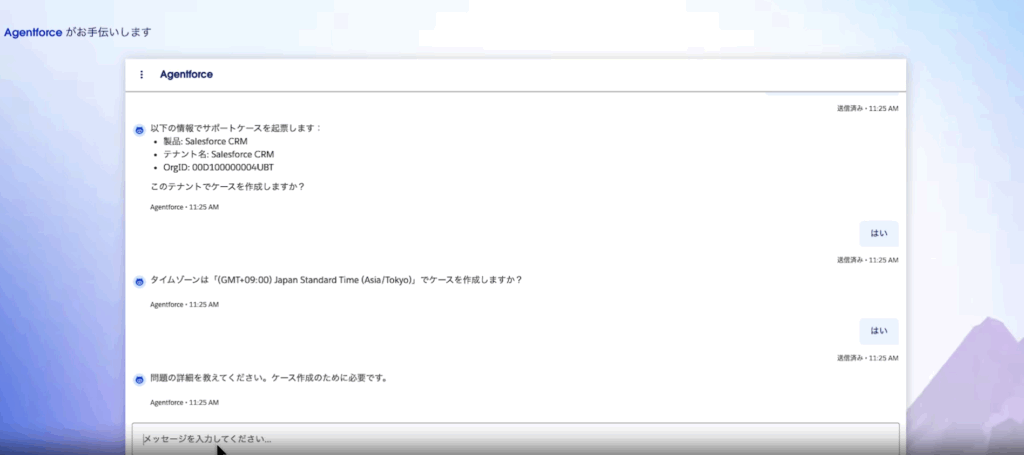Click the Agentforce 11:25 AM timestamp below the timezone message
This screenshot has height=455, width=1024.
(x=184, y=304)
